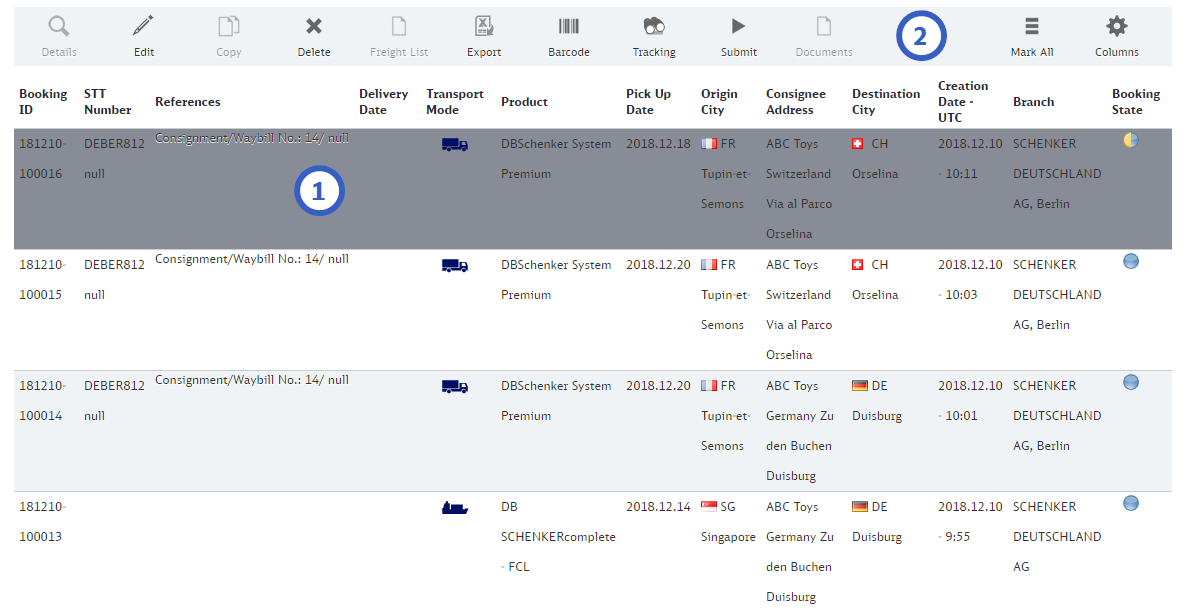Click DBSchenker System Premium in 100014 row
The height and width of the screenshot is (612, 1189).
click(556, 400)
